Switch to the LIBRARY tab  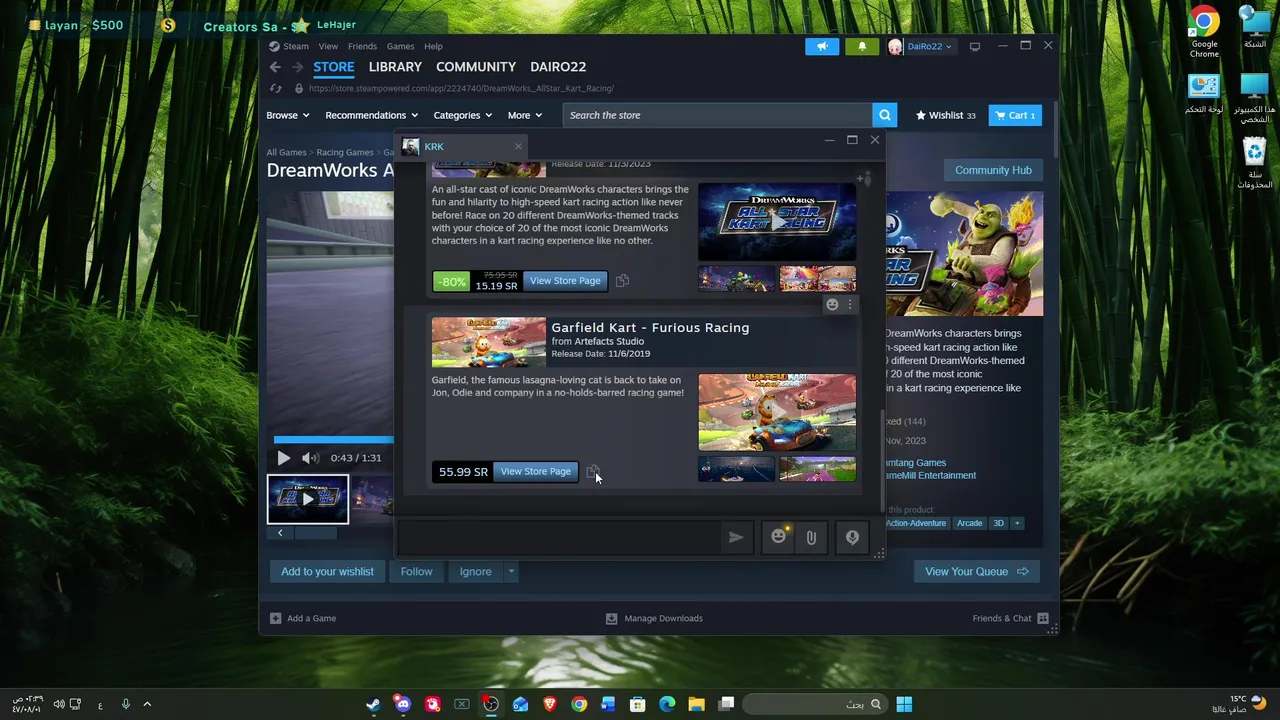(x=395, y=67)
